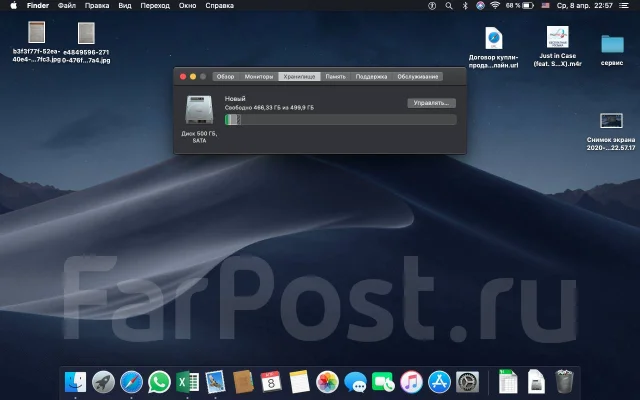Open the Wi-Fi status menu

(495, 6)
